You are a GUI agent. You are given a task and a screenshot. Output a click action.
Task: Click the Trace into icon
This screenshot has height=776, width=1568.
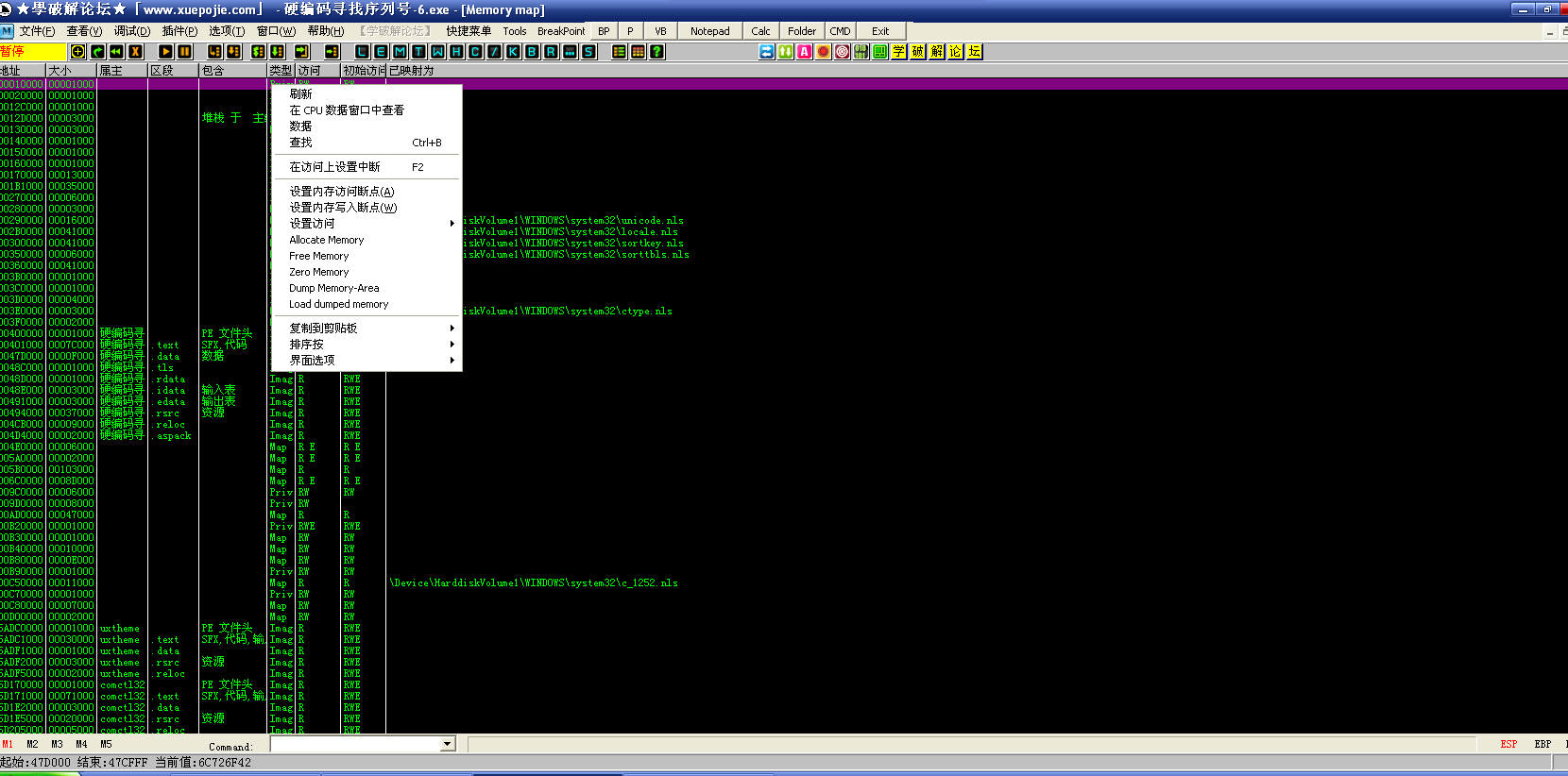(259, 52)
